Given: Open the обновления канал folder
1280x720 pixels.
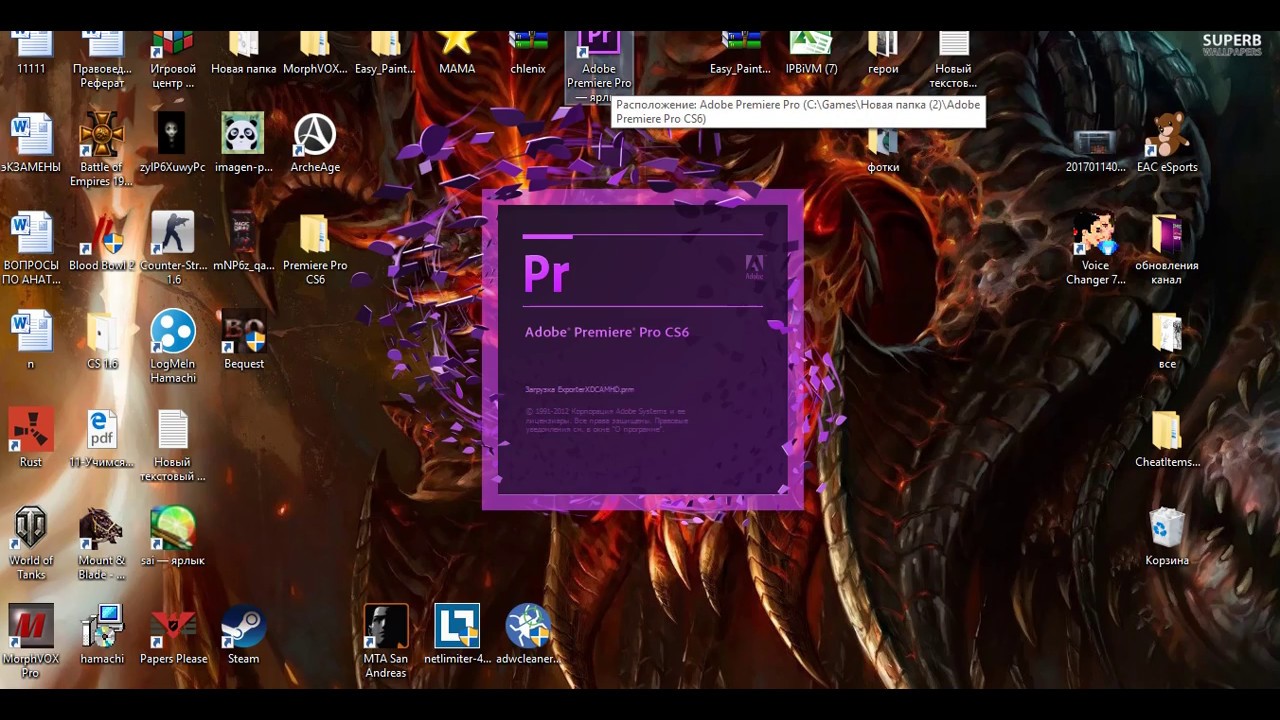Looking at the screenshot, I should [x=1167, y=248].
